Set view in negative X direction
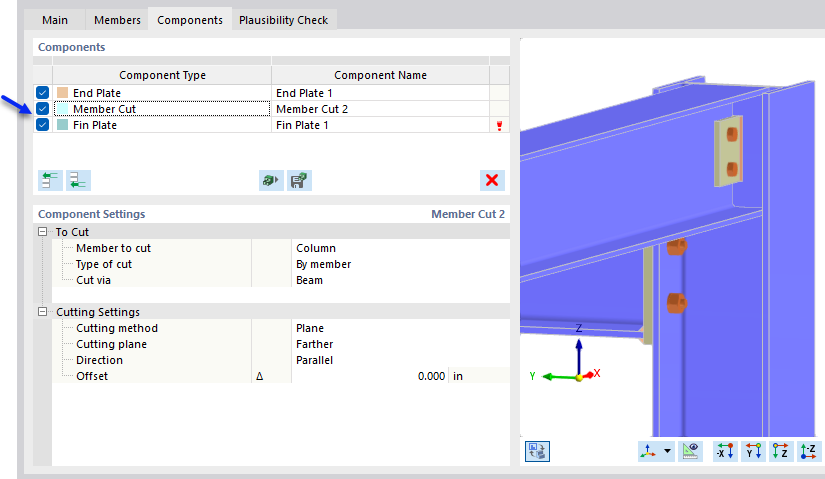The height and width of the screenshot is (479, 825). pyautogui.click(x=726, y=451)
